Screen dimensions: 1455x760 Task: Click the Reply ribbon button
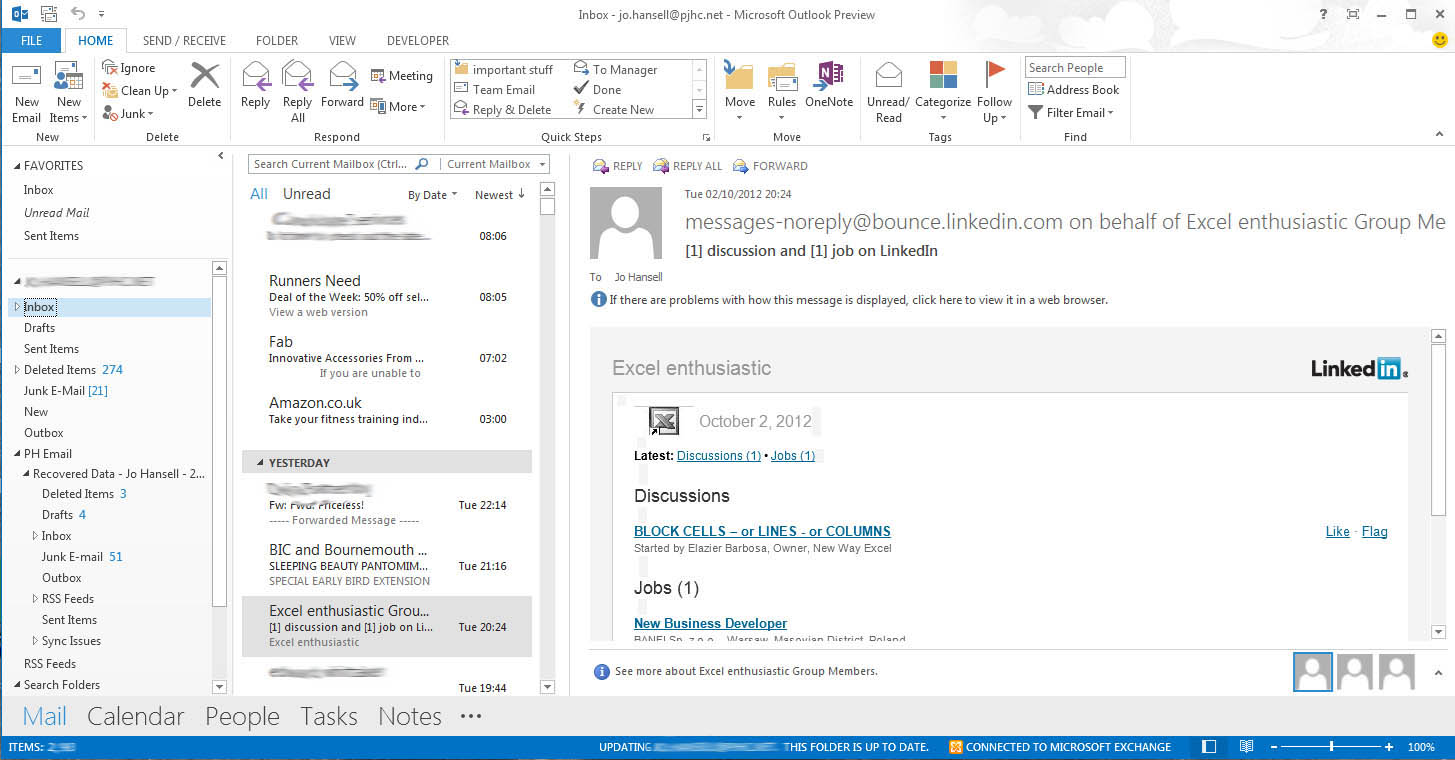[256, 84]
